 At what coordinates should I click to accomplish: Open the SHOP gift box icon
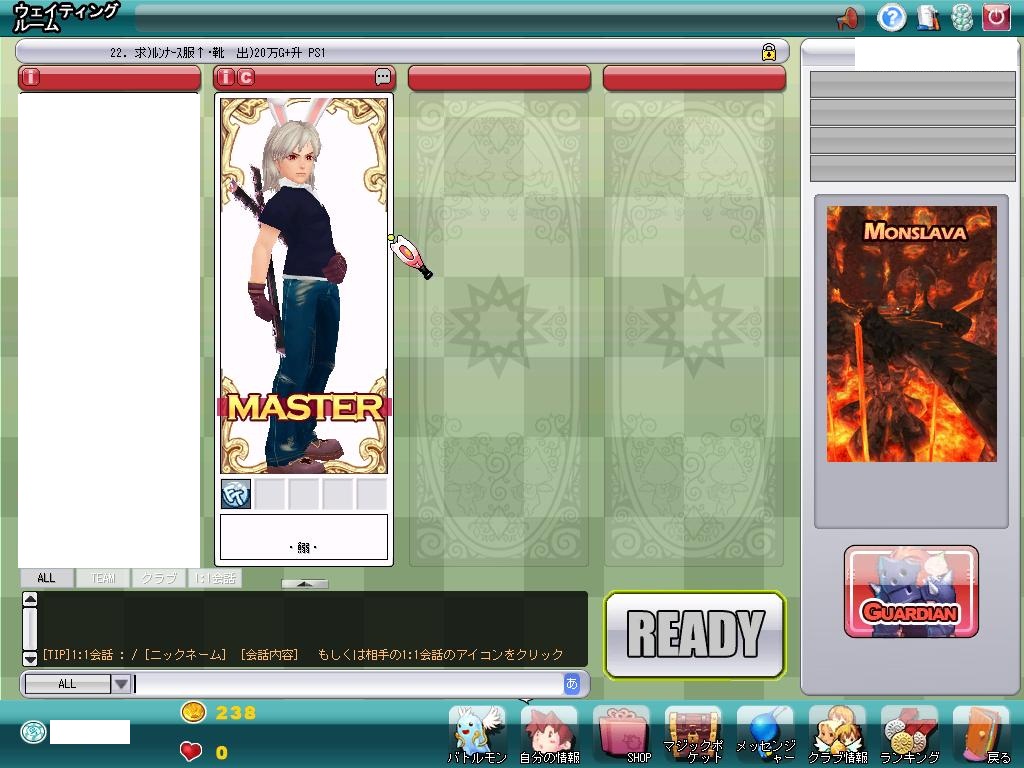621,734
